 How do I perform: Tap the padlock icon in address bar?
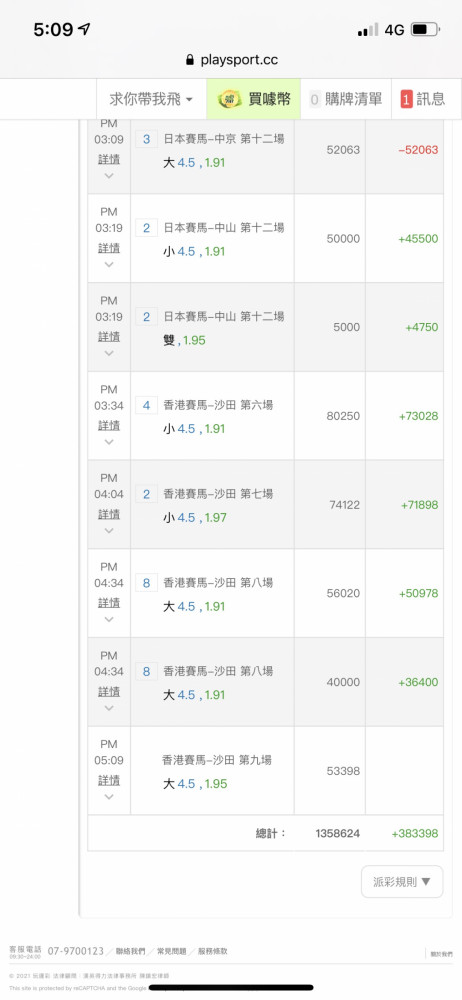click(189, 61)
